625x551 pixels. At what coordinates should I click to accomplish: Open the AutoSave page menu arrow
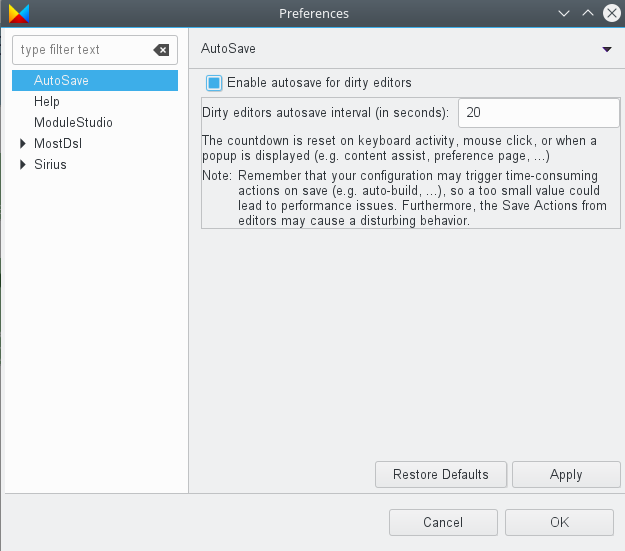click(x=607, y=49)
